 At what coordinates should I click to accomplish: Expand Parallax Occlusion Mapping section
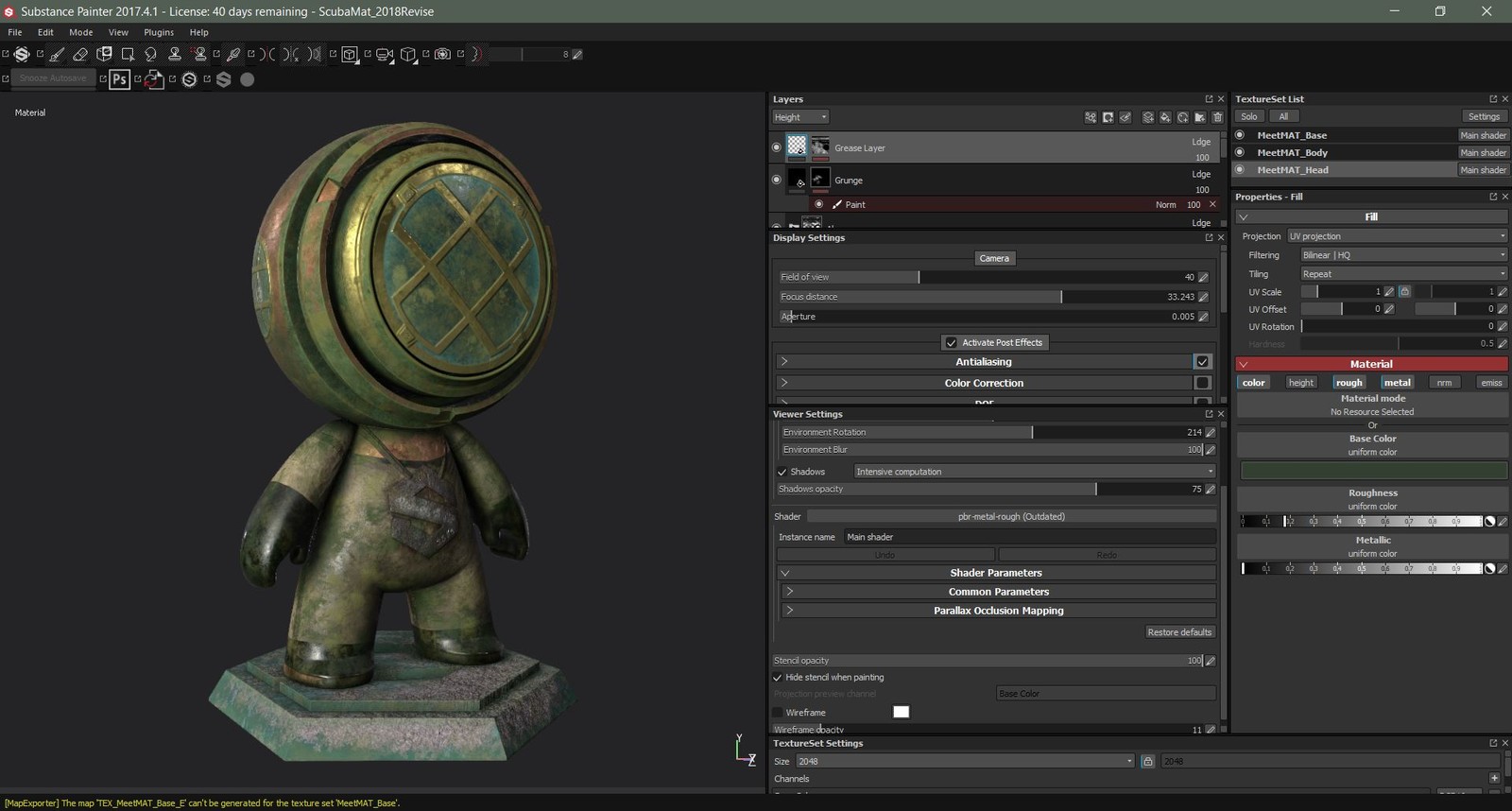789,611
